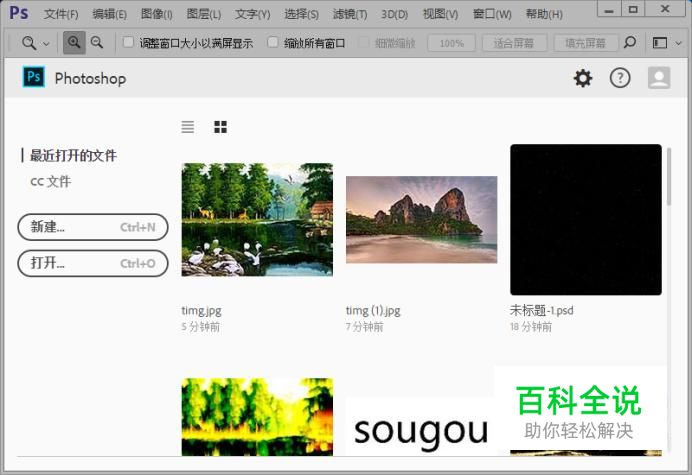Minimize the Photoshop window
This screenshot has width=692, height=475.
609,9
